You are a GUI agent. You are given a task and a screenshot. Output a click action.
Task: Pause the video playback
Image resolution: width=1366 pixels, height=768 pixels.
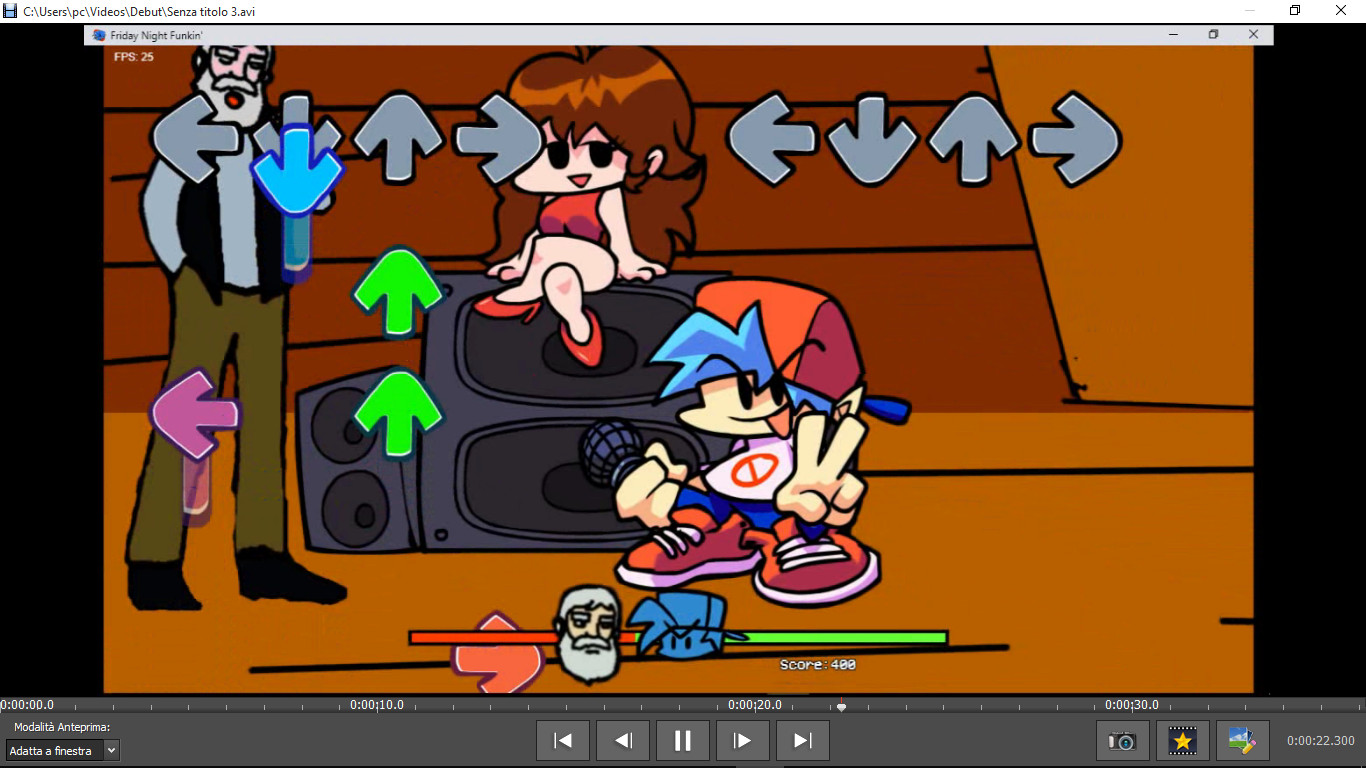click(683, 741)
